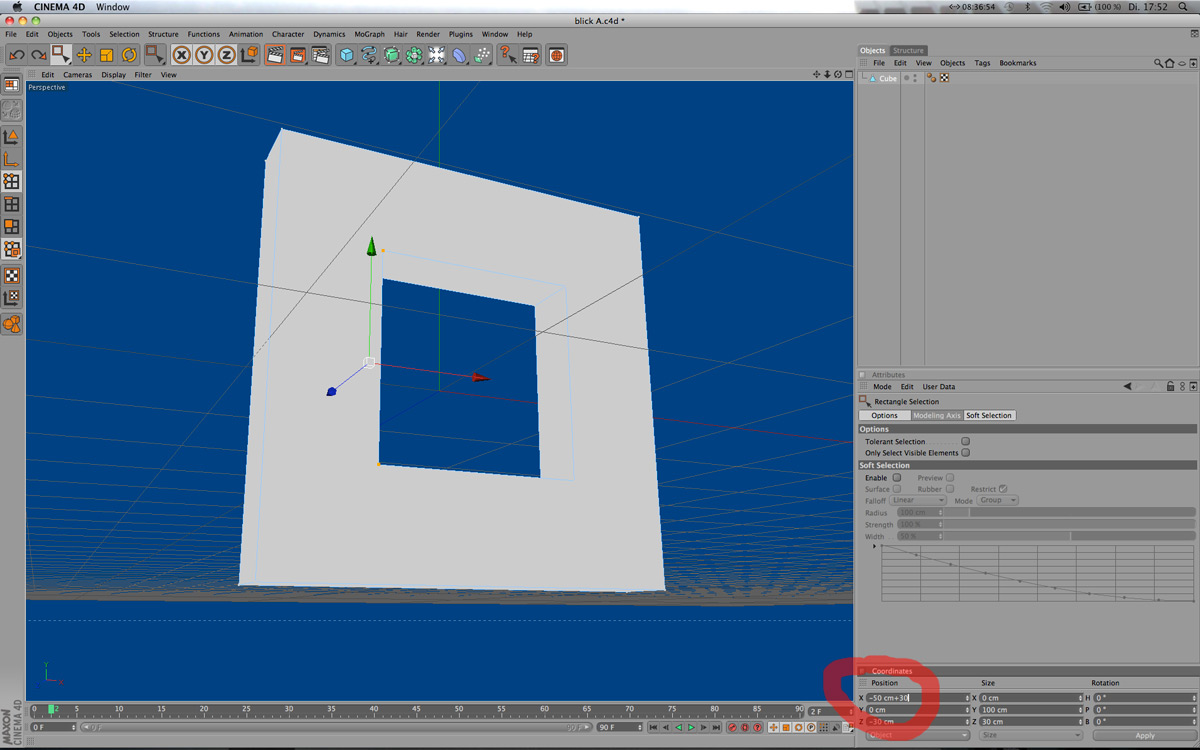Open the Mode Group dropdown
The width and height of the screenshot is (1200, 750).
click(x=998, y=500)
